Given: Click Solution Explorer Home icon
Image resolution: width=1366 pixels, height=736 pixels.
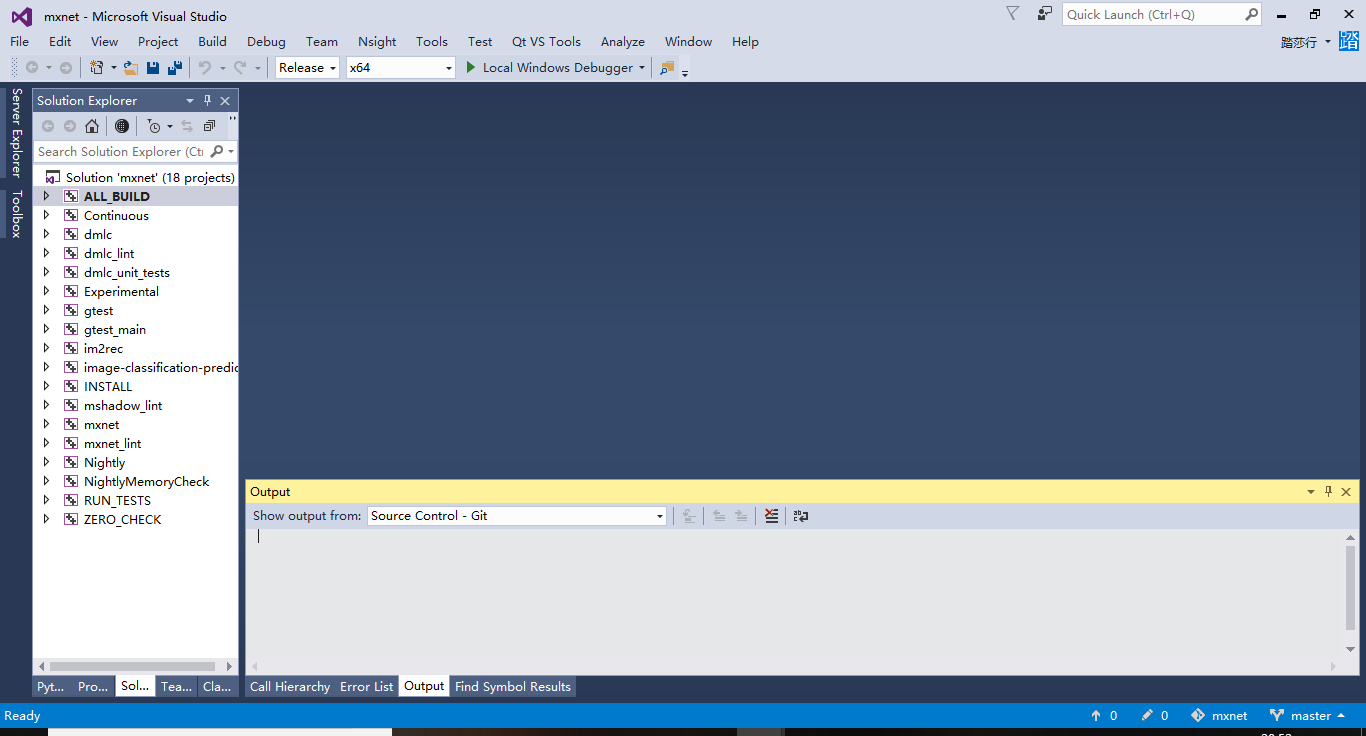Looking at the screenshot, I should click(92, 126).
